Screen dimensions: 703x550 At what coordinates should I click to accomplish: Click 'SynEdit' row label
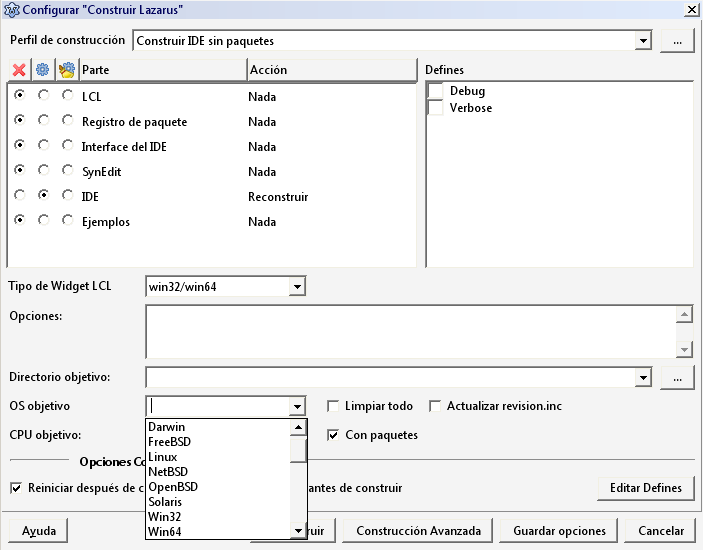(101, 172)
